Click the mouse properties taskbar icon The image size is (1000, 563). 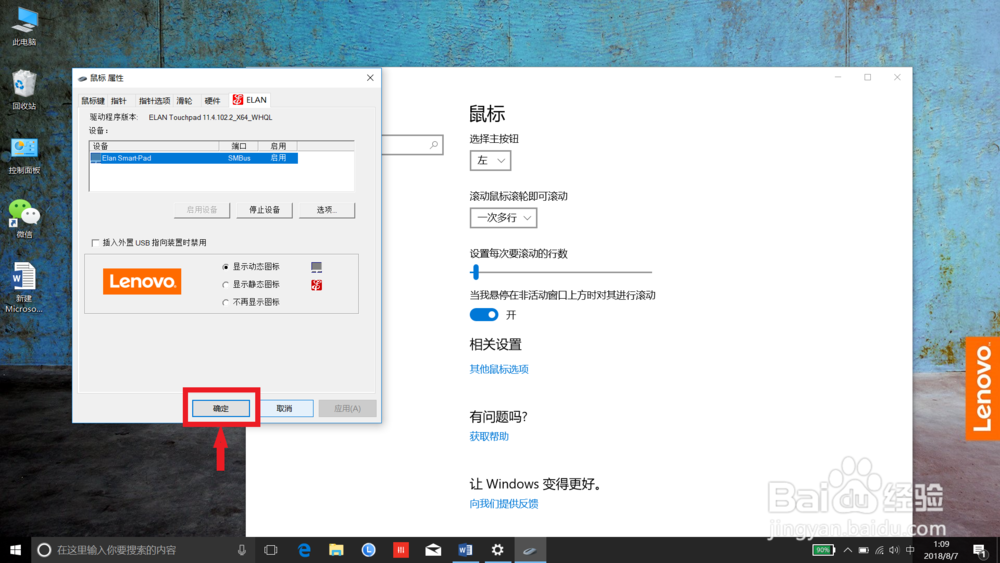[x=529, y=550]
